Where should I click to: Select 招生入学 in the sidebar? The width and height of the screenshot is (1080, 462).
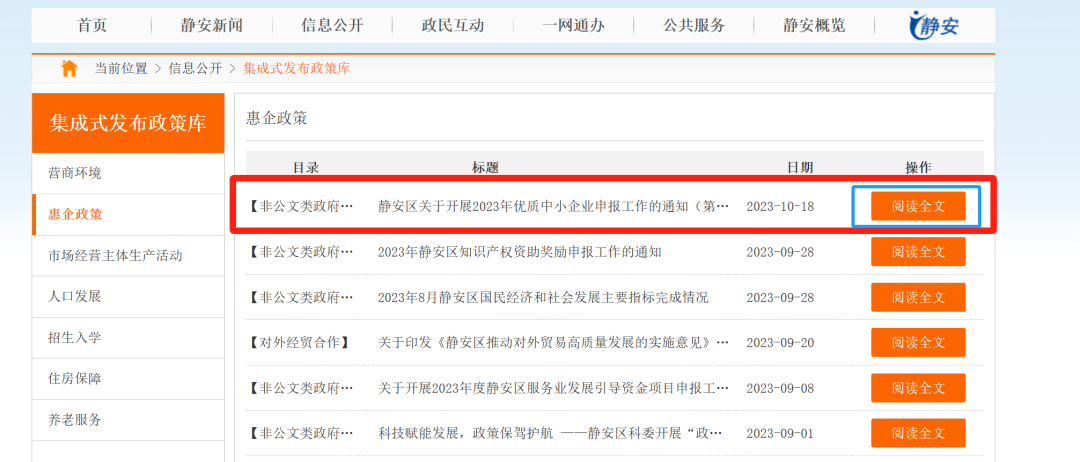tap(128, 338)
